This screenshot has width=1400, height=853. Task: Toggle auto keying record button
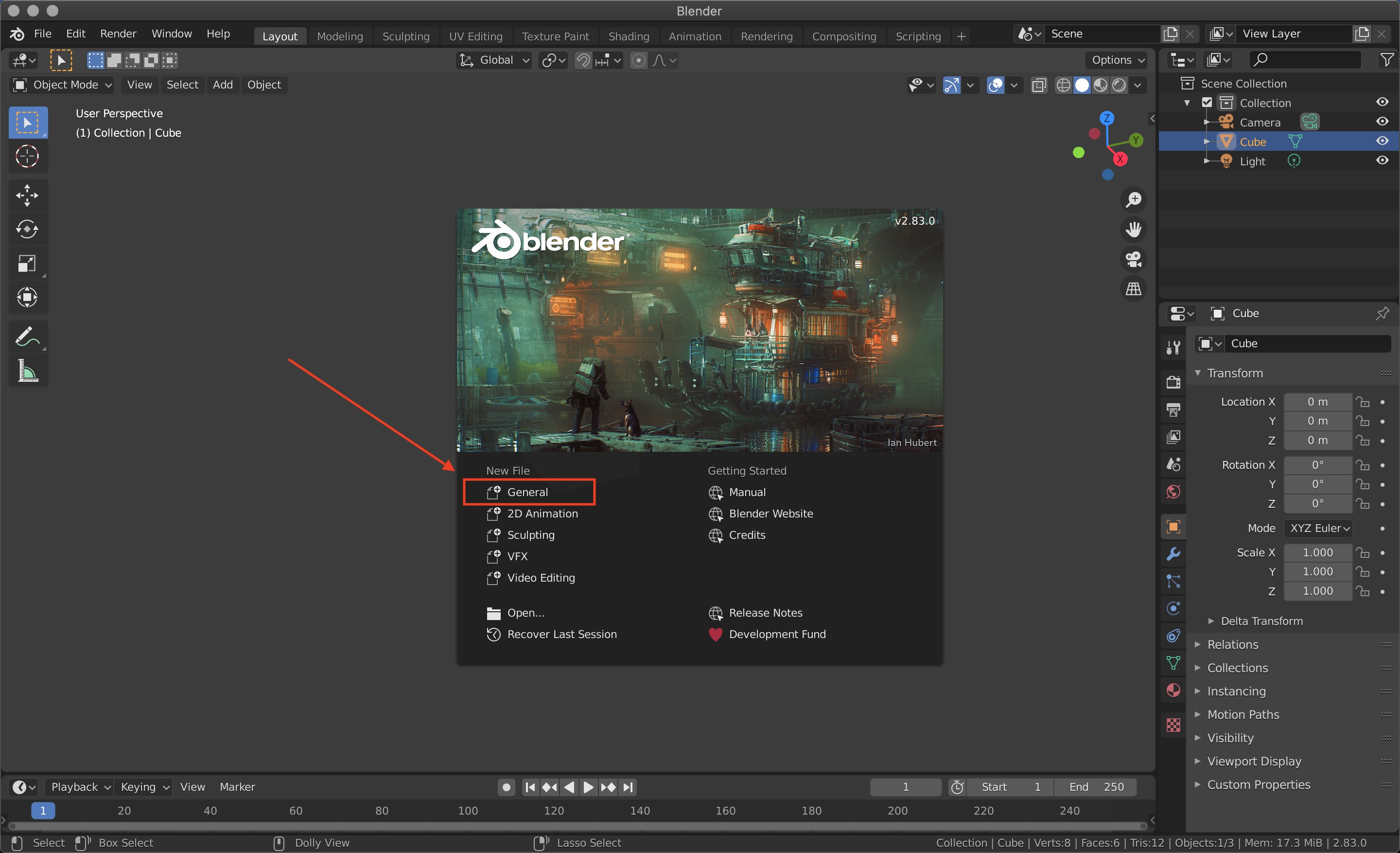(x=506, y=787)
